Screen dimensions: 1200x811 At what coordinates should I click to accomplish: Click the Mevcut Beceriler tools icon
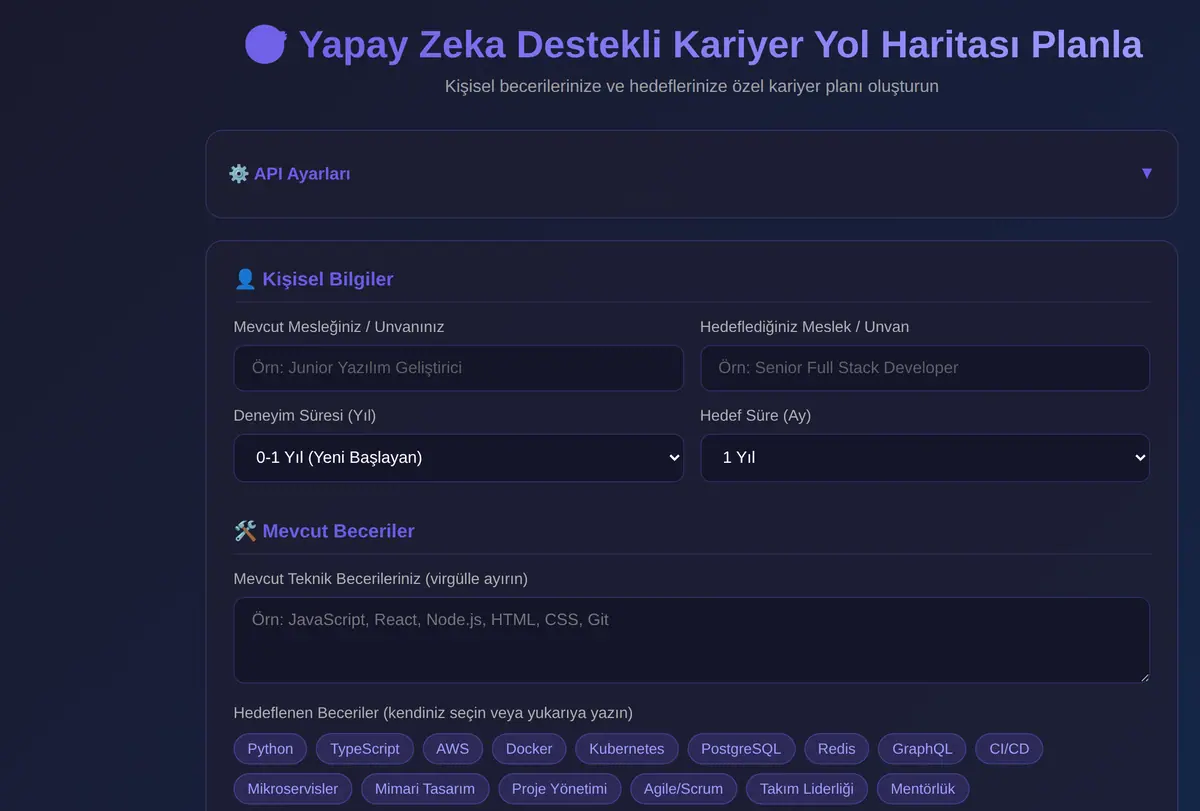pyautogui.click(x=245, y=531)
